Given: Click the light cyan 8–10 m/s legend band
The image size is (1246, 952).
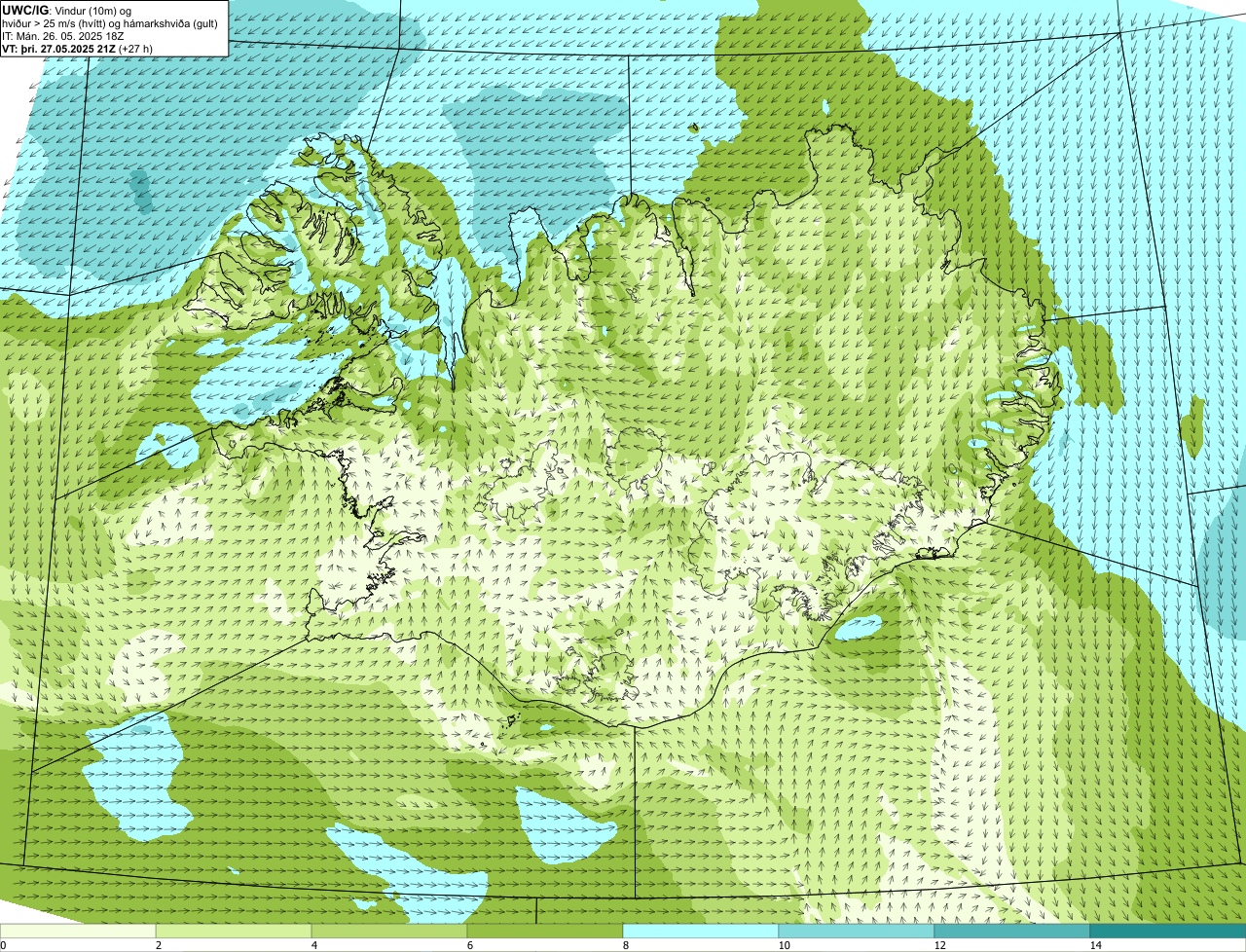Looking at the screenshot, I should point(701,931).
